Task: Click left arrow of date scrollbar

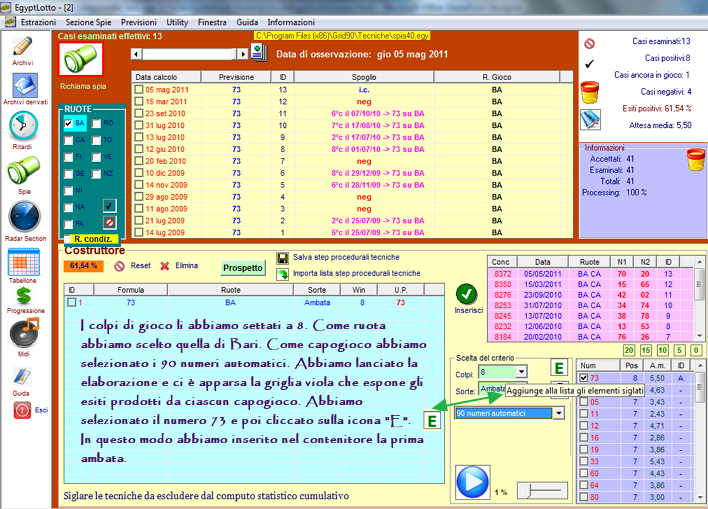Action: point(136,54)
